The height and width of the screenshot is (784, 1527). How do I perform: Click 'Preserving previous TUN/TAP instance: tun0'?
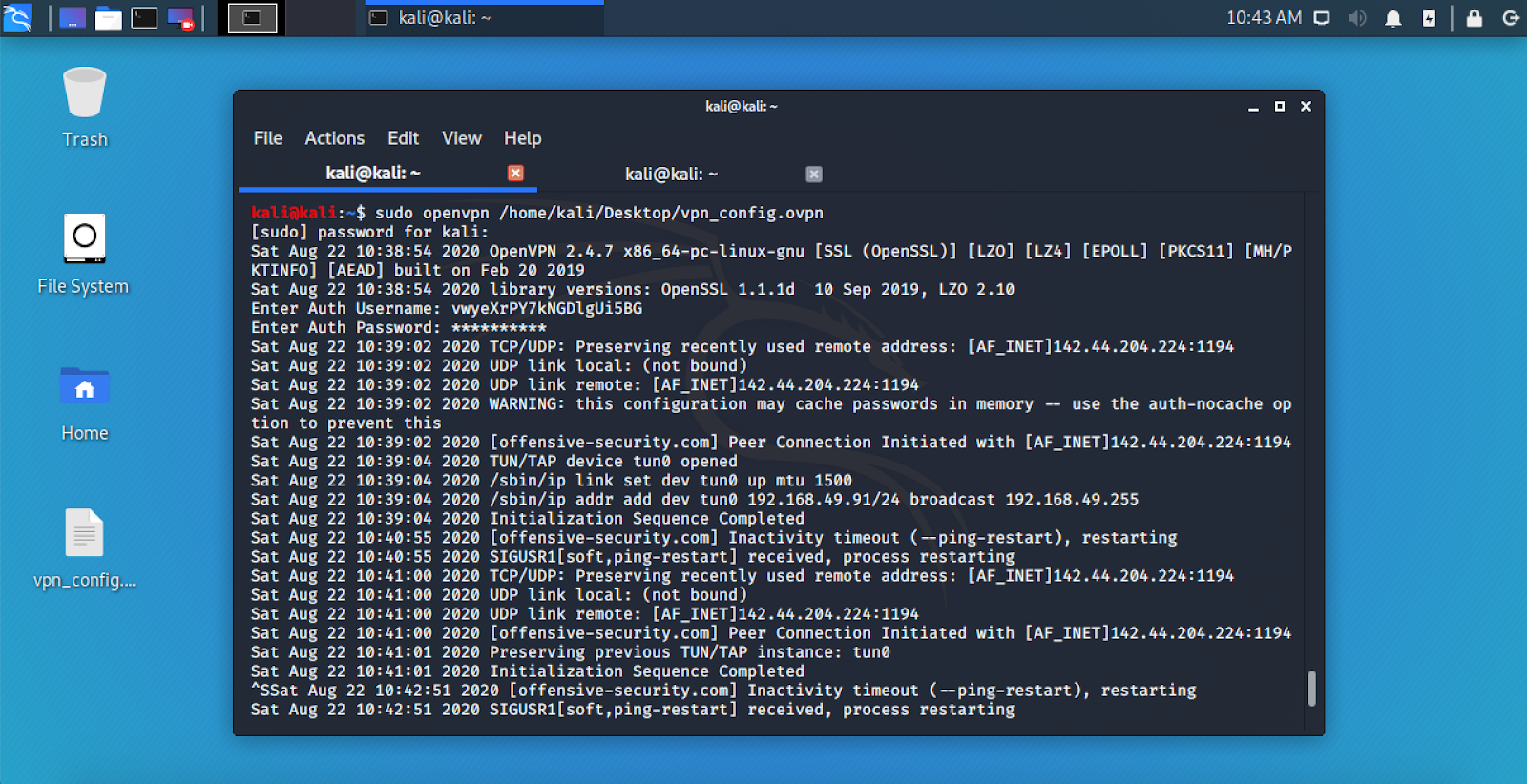click(690, 651)
